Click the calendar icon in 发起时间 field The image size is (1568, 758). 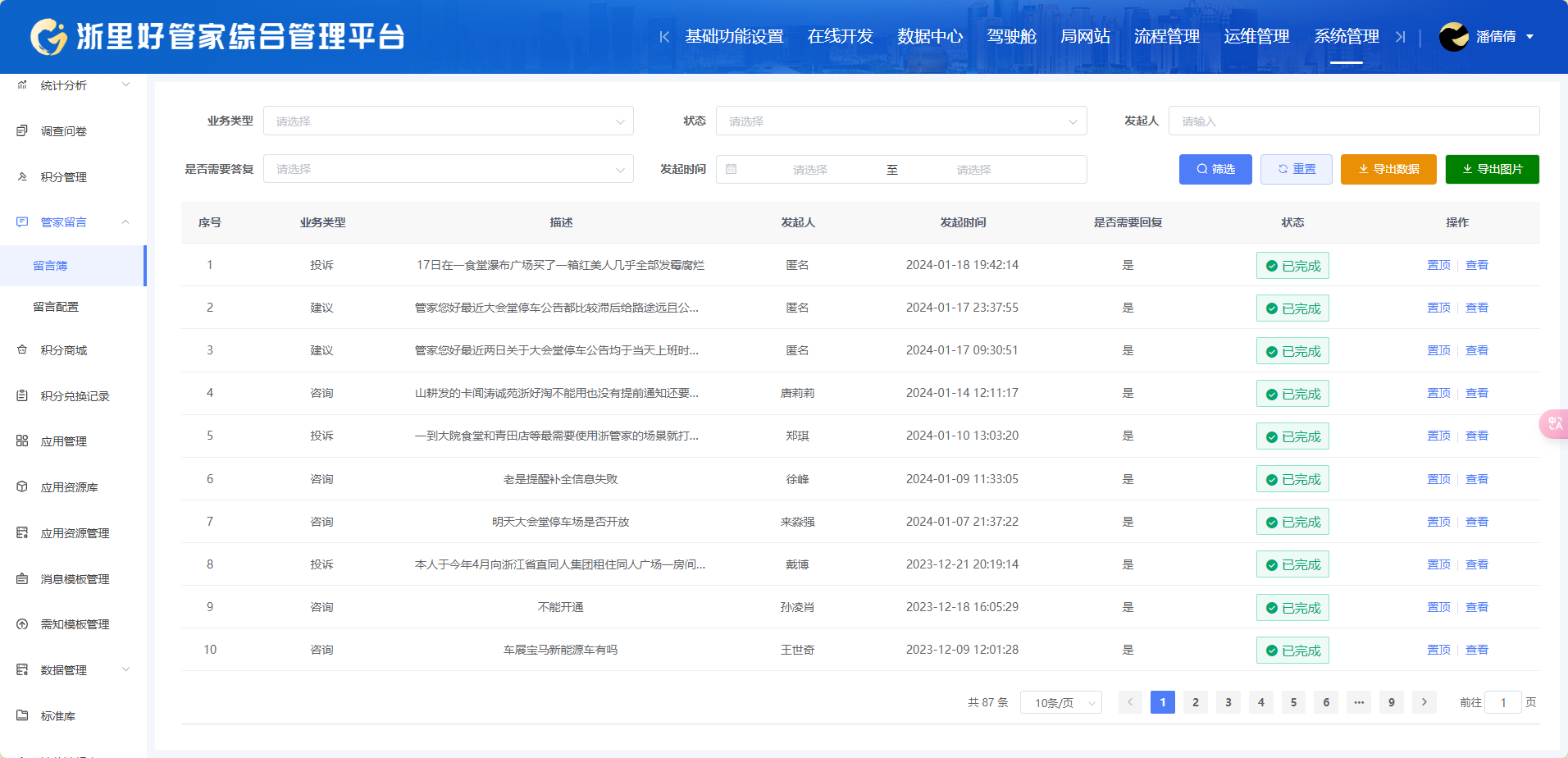pos(732,169)
